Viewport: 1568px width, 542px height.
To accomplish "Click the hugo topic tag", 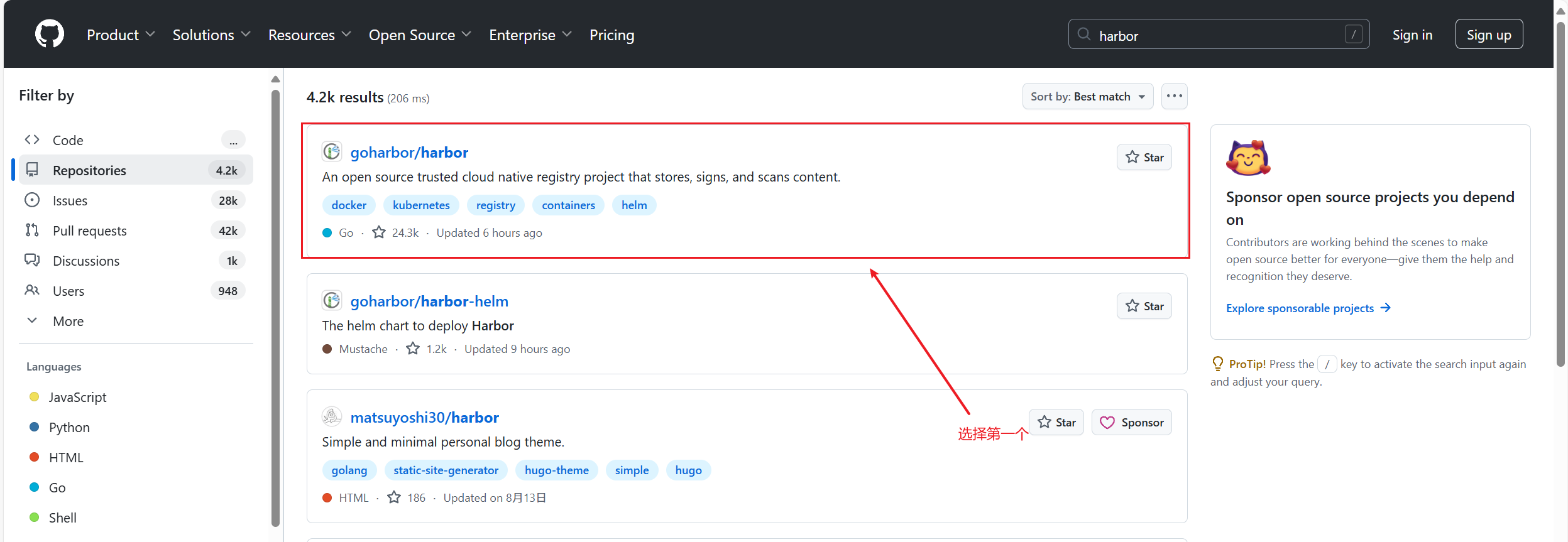I will point(688,470).
